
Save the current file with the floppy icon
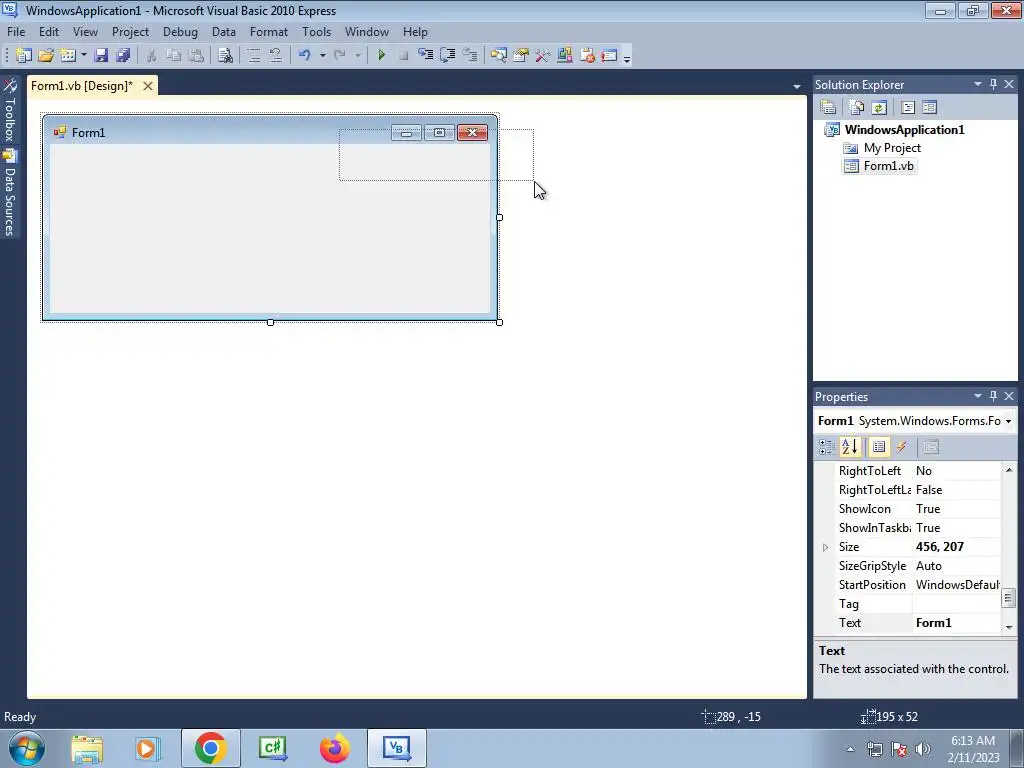click(101, 56)
